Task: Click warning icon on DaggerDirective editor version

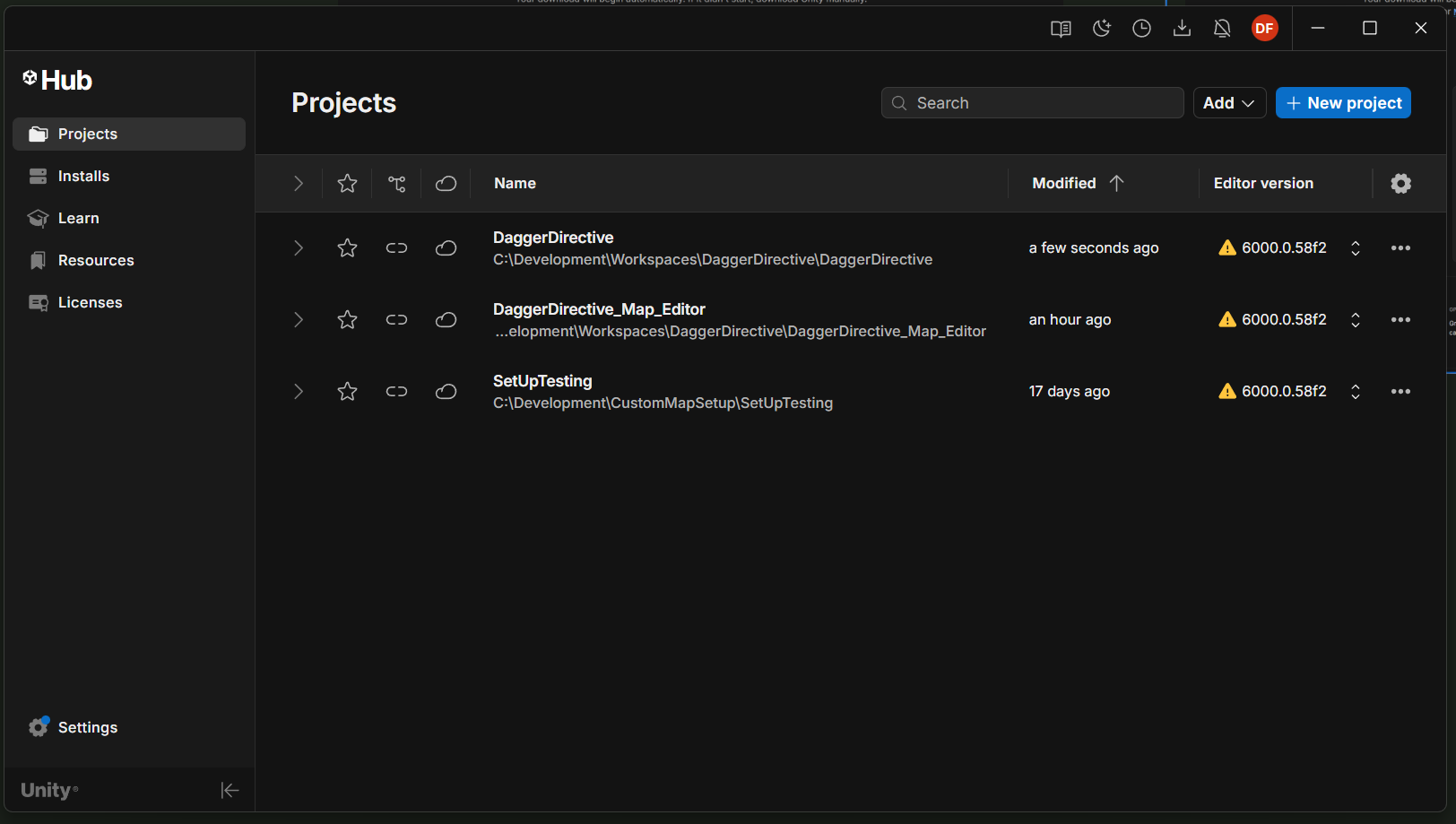Action: coord(1227,248)
